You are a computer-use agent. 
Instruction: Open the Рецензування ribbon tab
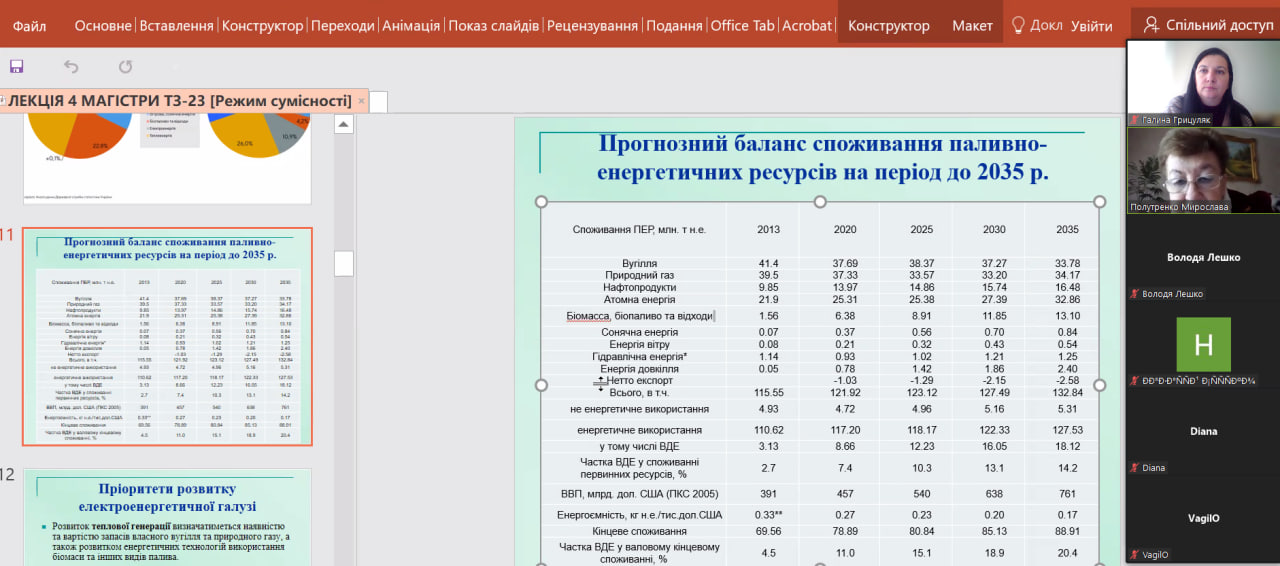coord(592,26)
